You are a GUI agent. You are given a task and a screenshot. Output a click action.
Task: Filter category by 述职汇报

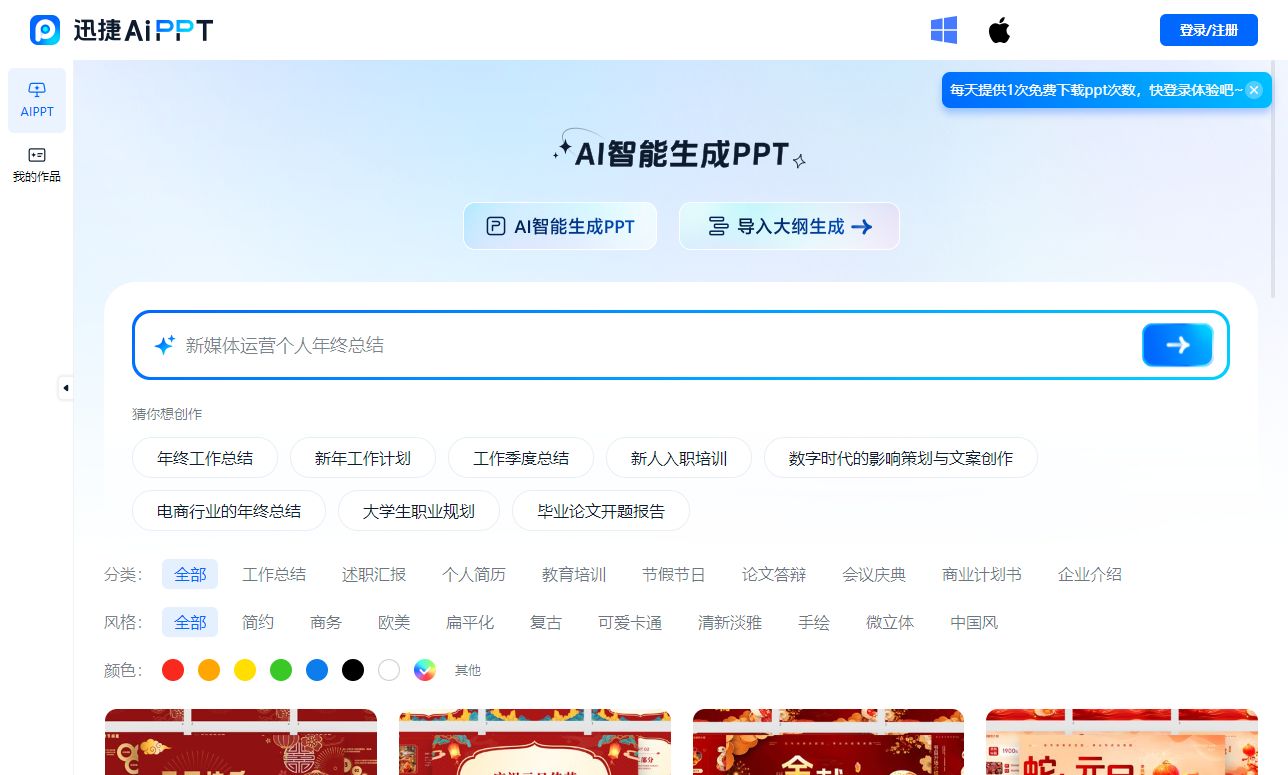tap(374, 574)
